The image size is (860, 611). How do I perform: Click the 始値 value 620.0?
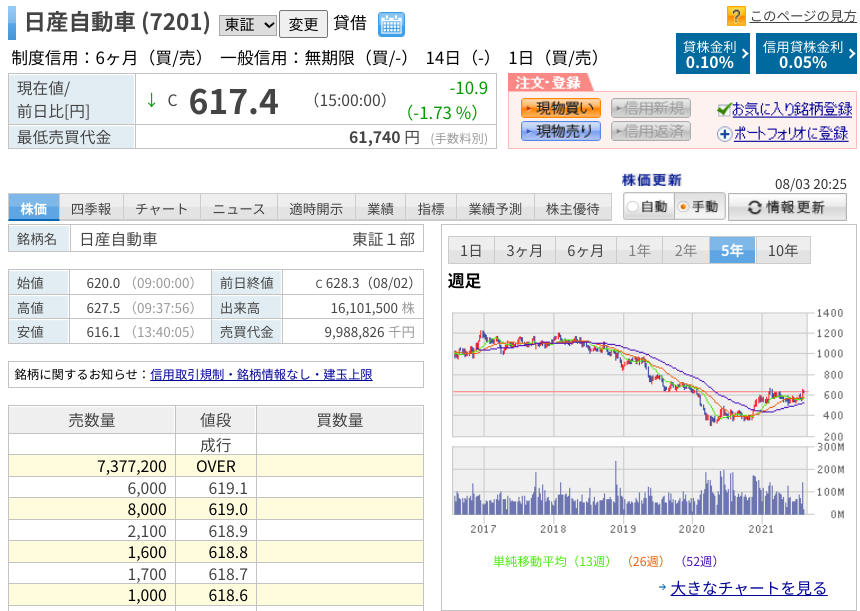pyautogui.click(x=103, y=283)
